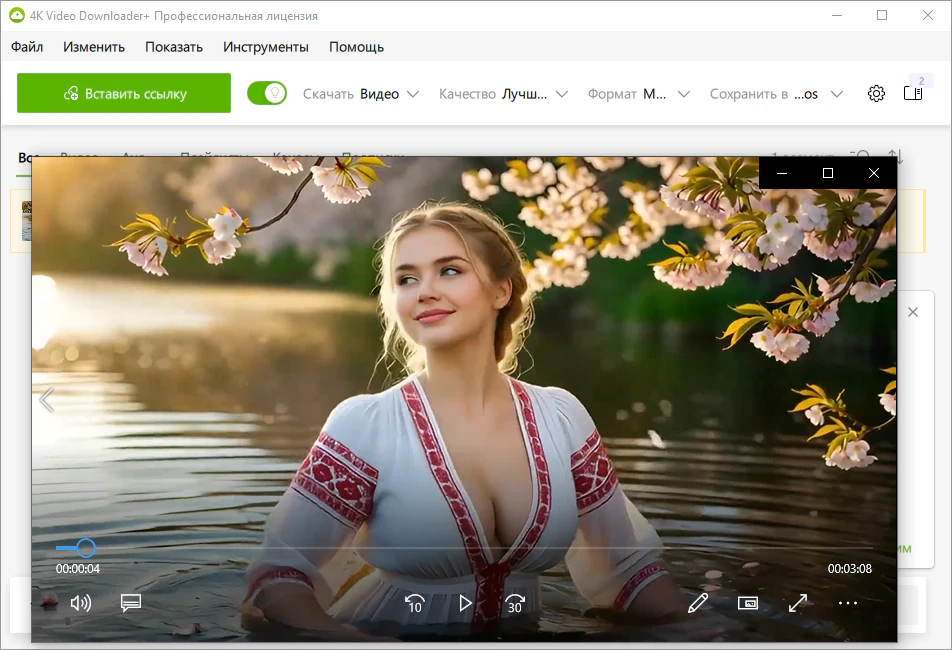Close the video player window

874,173
